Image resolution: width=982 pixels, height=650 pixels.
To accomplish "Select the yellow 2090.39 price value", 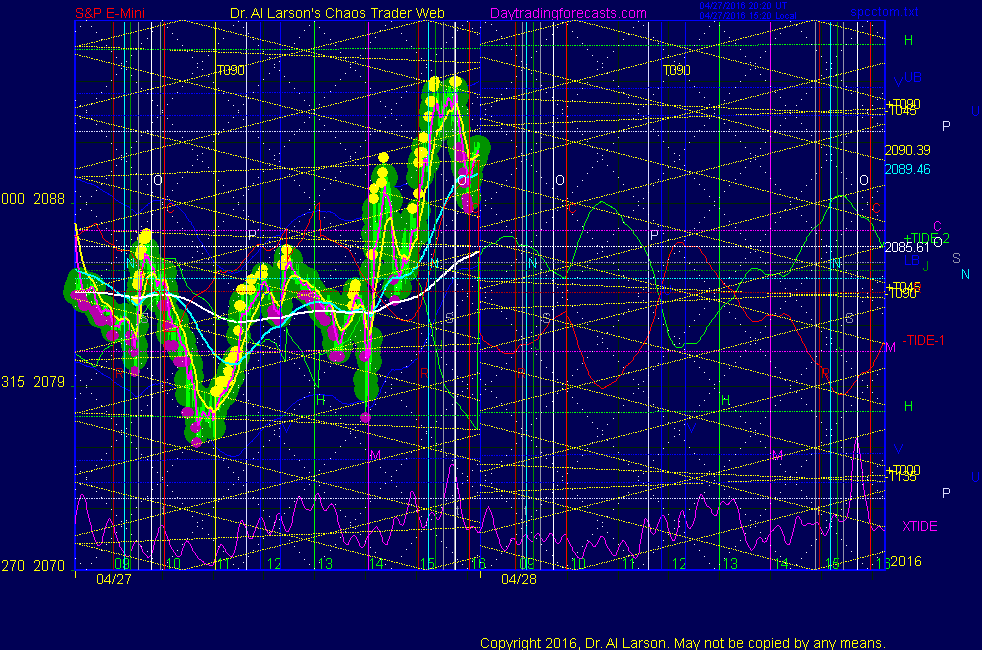I will click(x=907, y=150).
